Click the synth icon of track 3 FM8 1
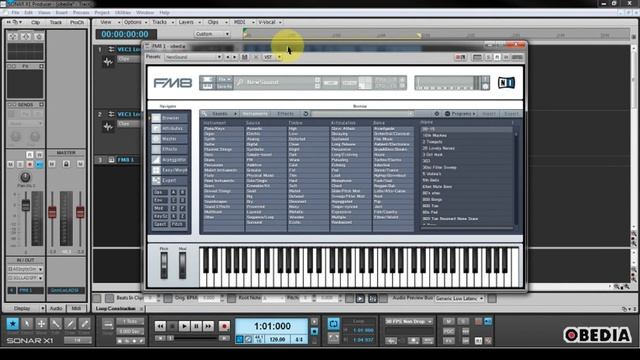The height and width of the screenshot is (360, 640). click(x=111, y=160)
